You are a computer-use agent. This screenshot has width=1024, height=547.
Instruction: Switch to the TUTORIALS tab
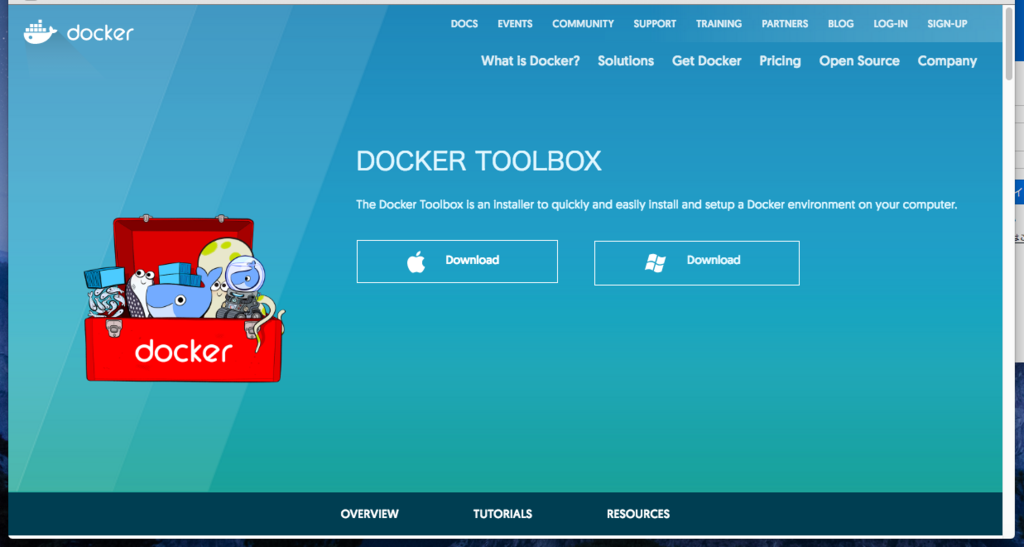pos(503,514)
